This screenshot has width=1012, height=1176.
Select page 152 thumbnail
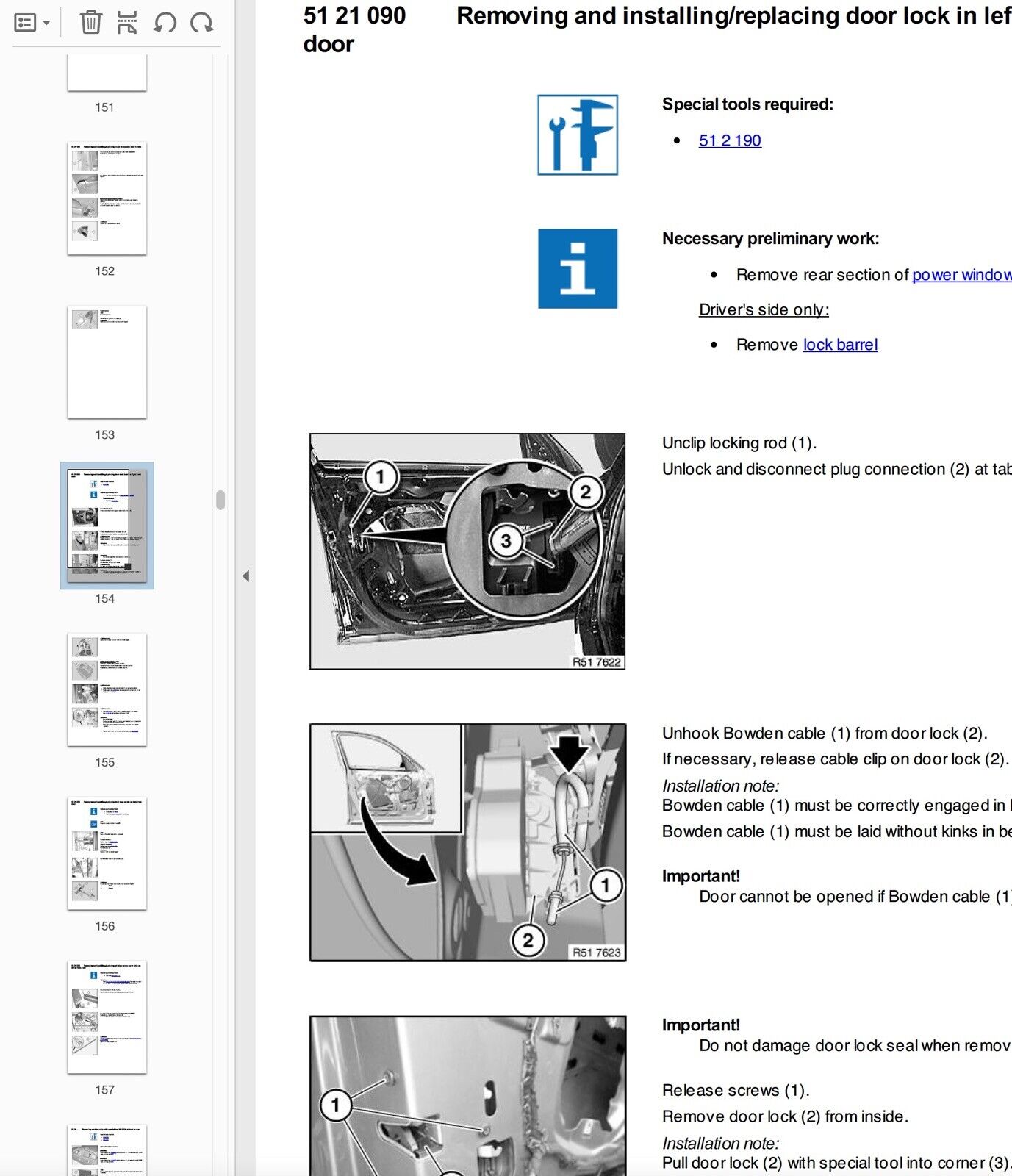tap(107, 198)
